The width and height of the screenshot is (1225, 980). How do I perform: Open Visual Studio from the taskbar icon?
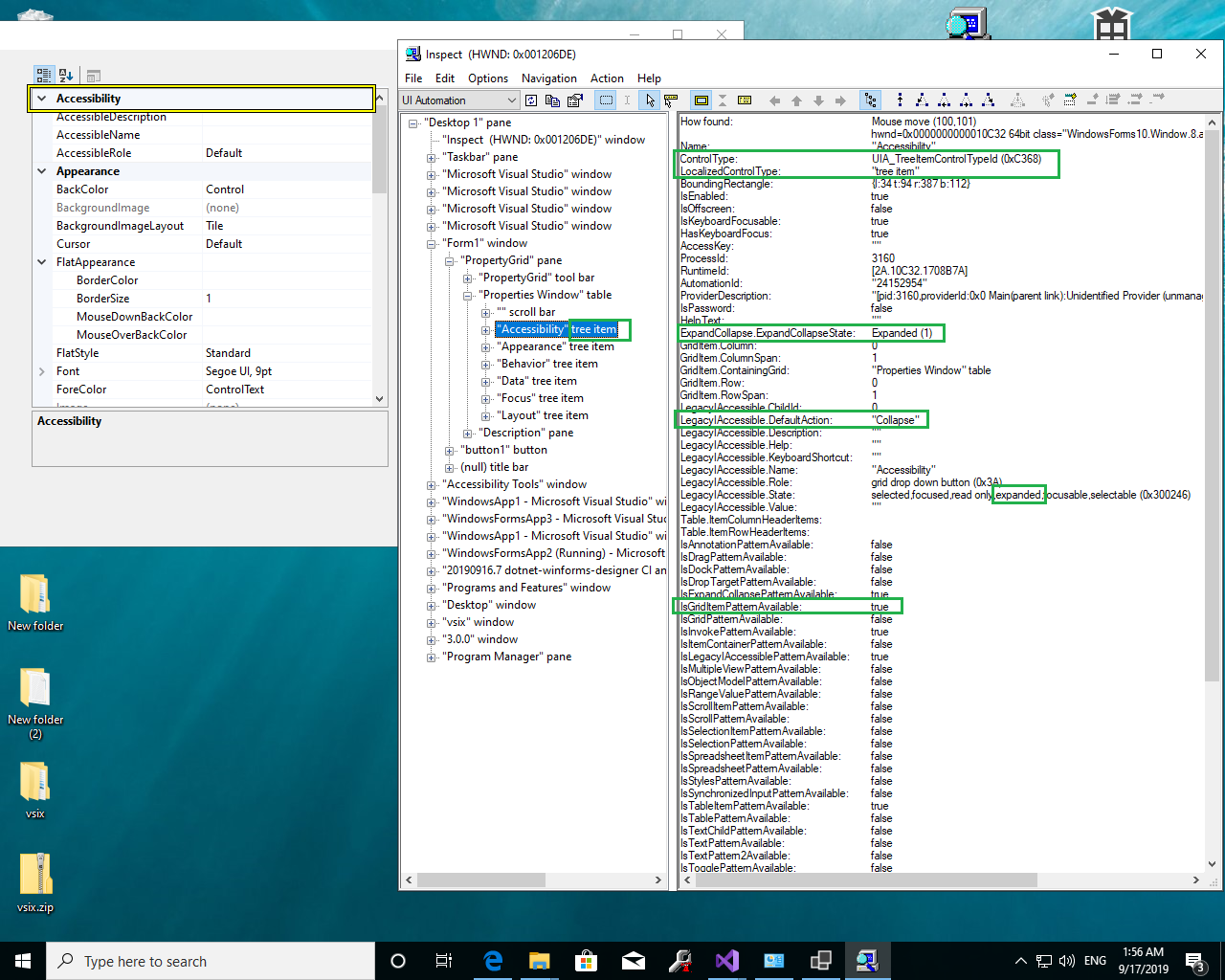pyautogui.click(x=727, y=961)
